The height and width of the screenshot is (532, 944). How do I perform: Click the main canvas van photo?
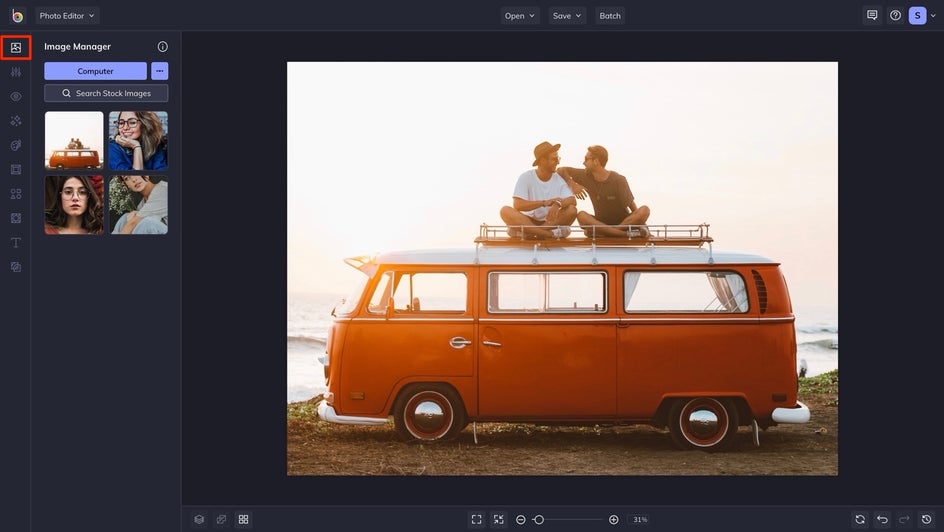click(x=562, y=268)
